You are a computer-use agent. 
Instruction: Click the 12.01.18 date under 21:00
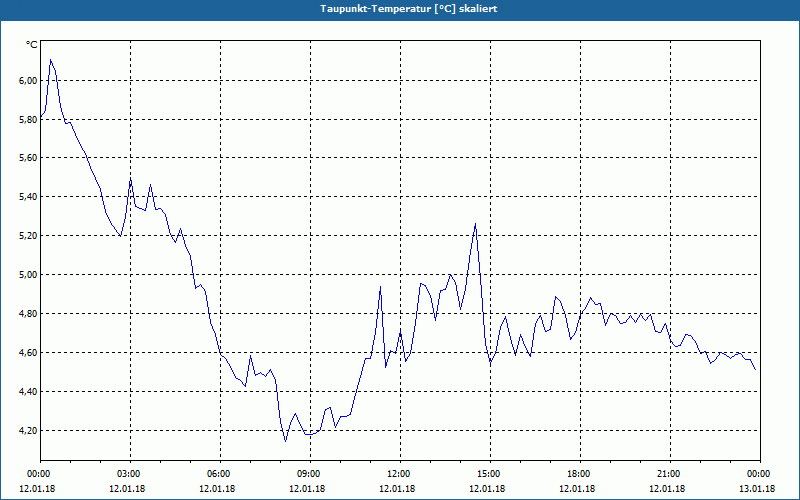(666, 489)
